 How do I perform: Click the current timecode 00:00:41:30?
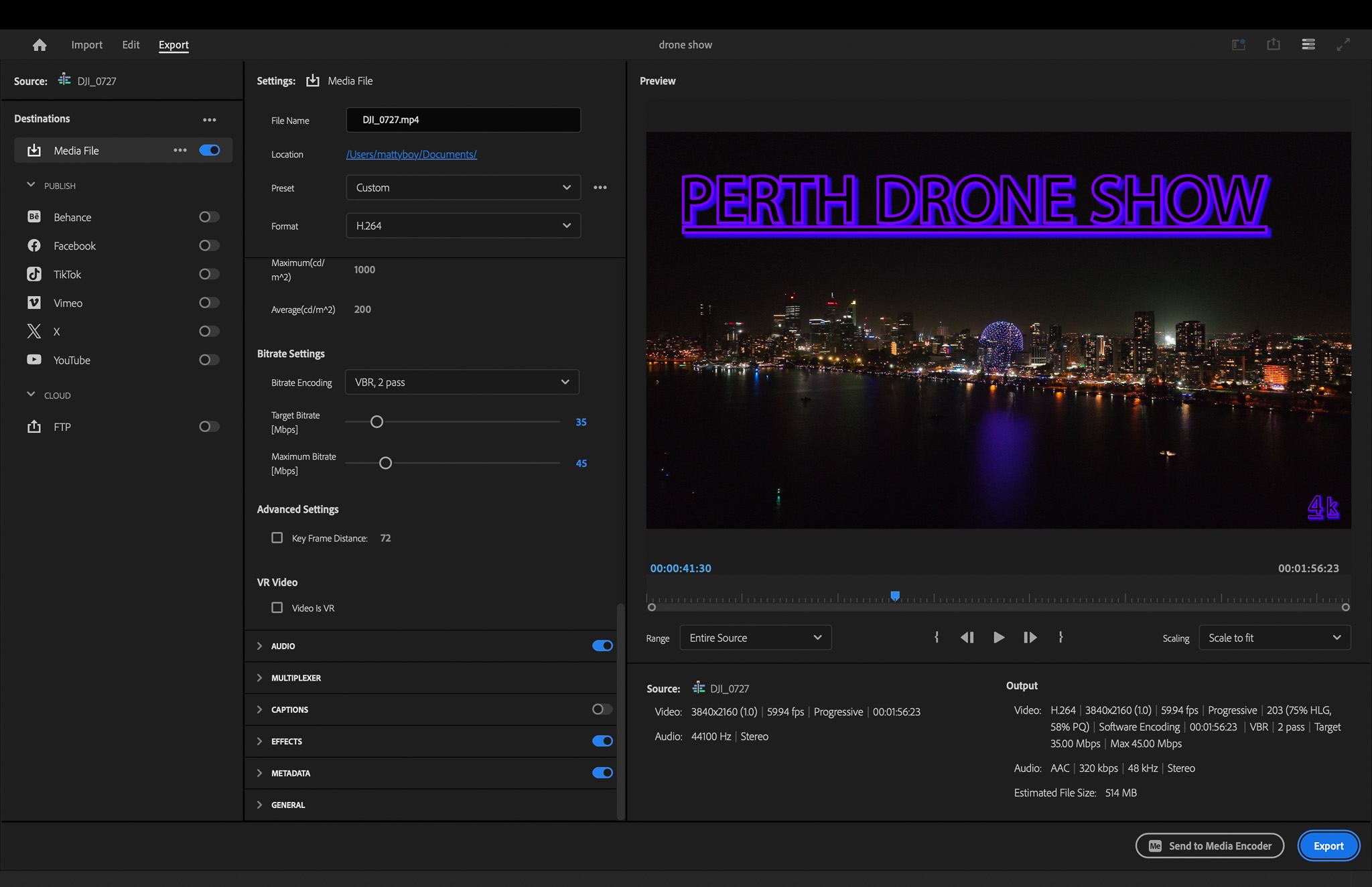point(681,568)
